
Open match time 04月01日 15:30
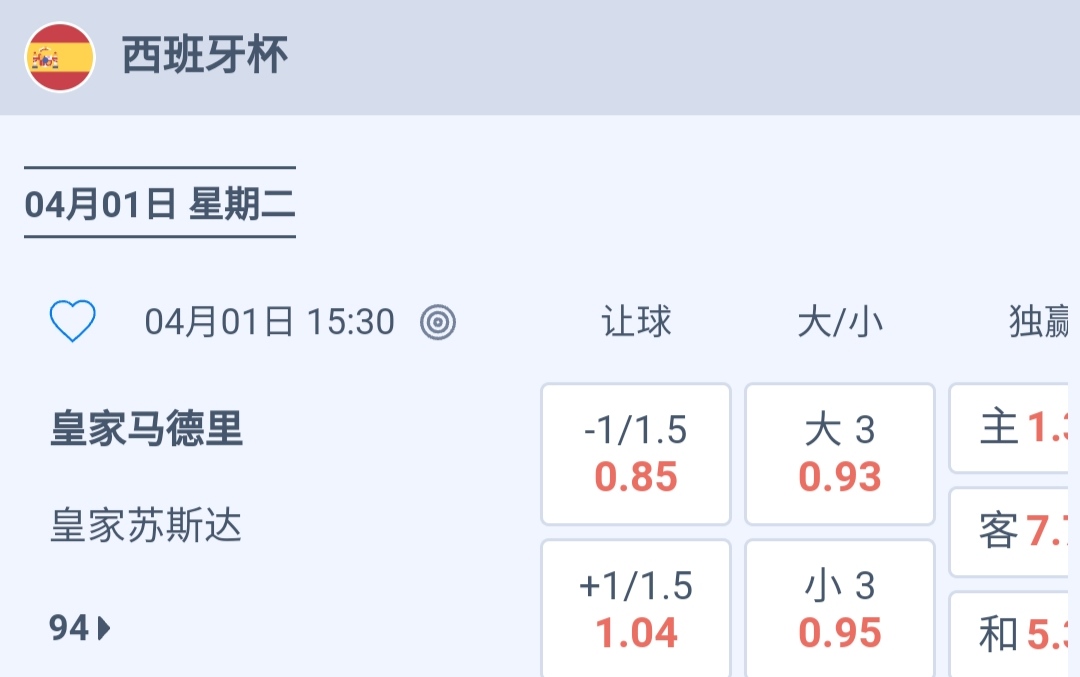(270, 322)
